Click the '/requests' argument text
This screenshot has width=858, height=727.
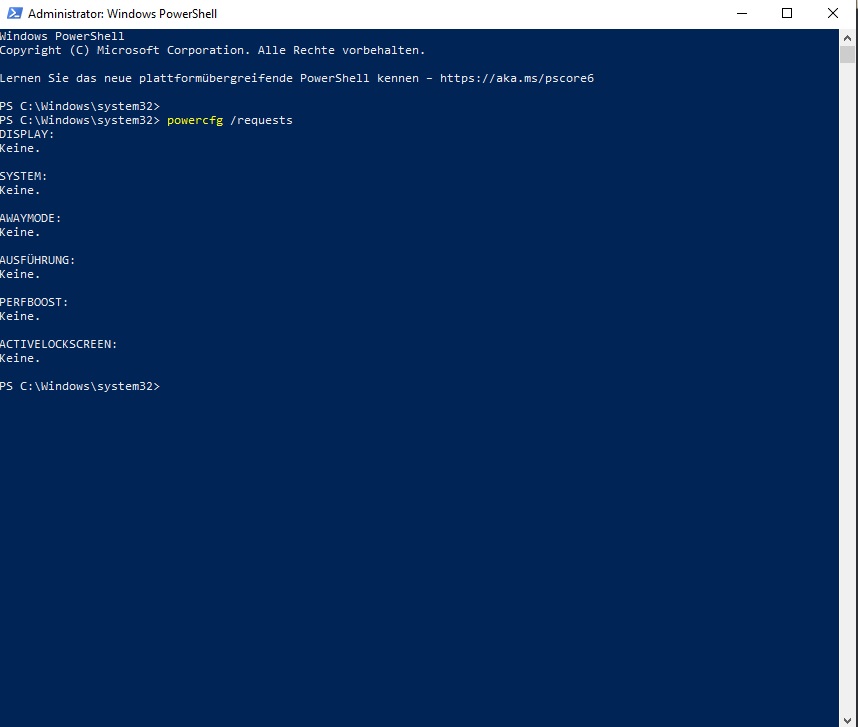262,120
